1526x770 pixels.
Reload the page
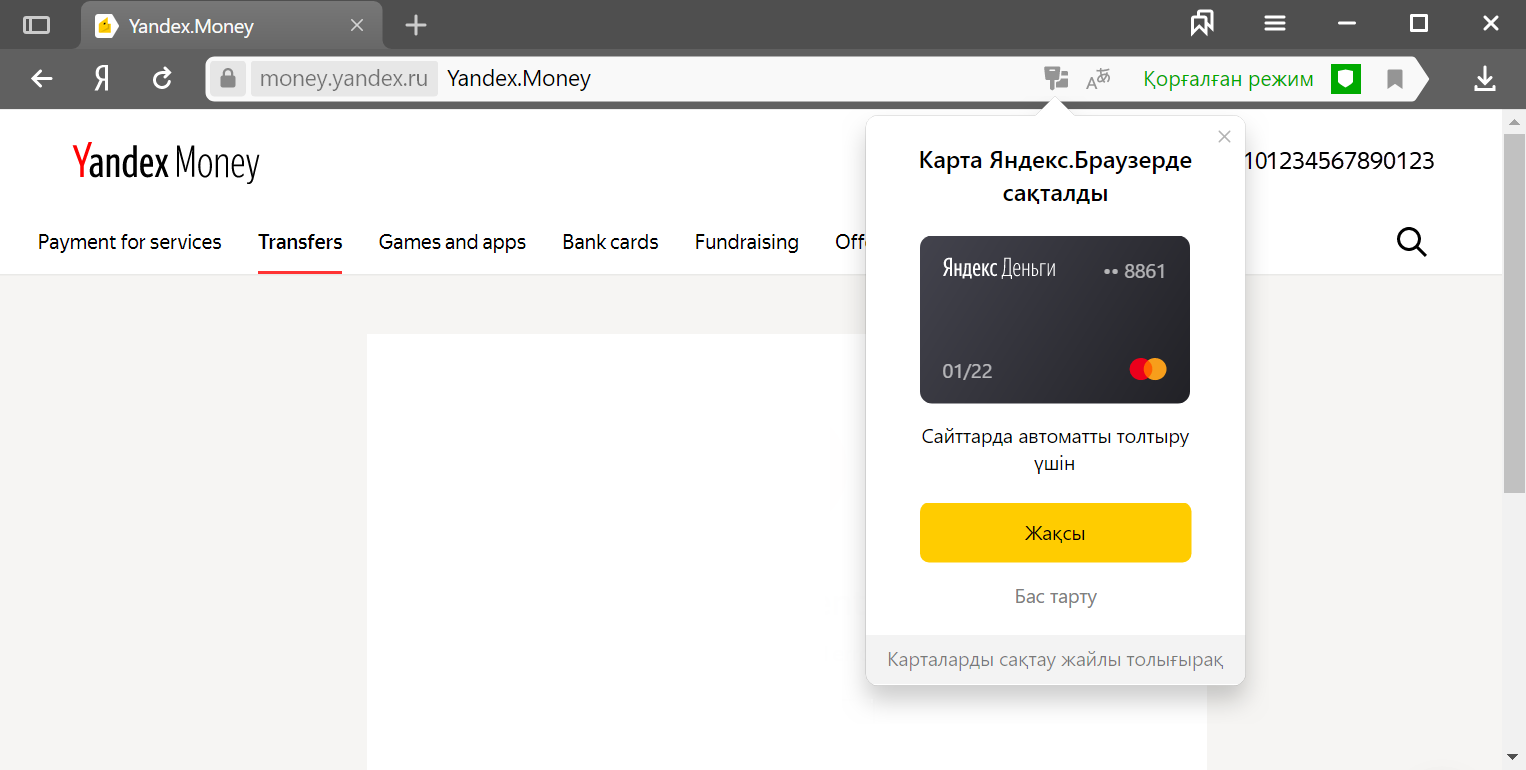[x=162, y=79]
